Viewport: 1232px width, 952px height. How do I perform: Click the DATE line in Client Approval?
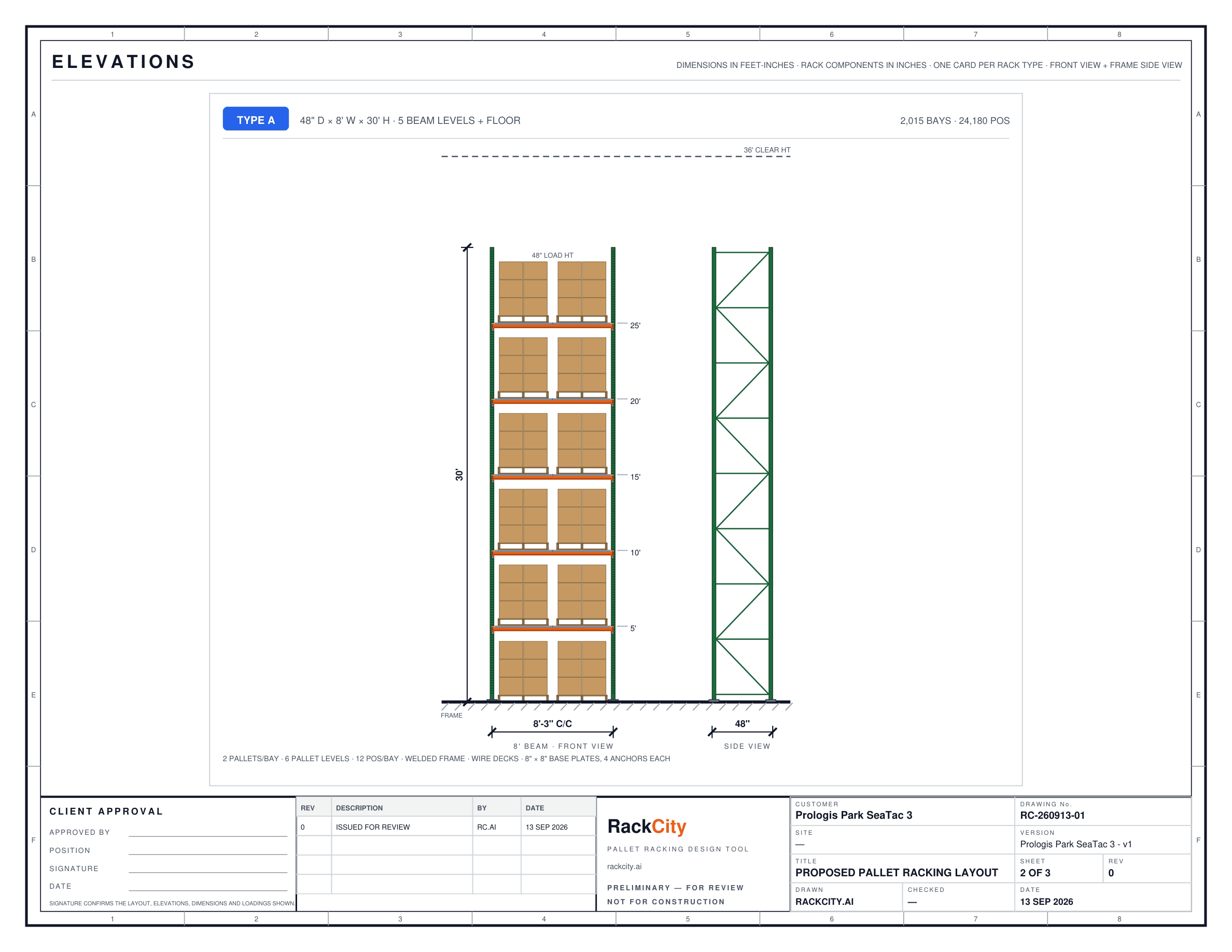click(x=207, y=890)
